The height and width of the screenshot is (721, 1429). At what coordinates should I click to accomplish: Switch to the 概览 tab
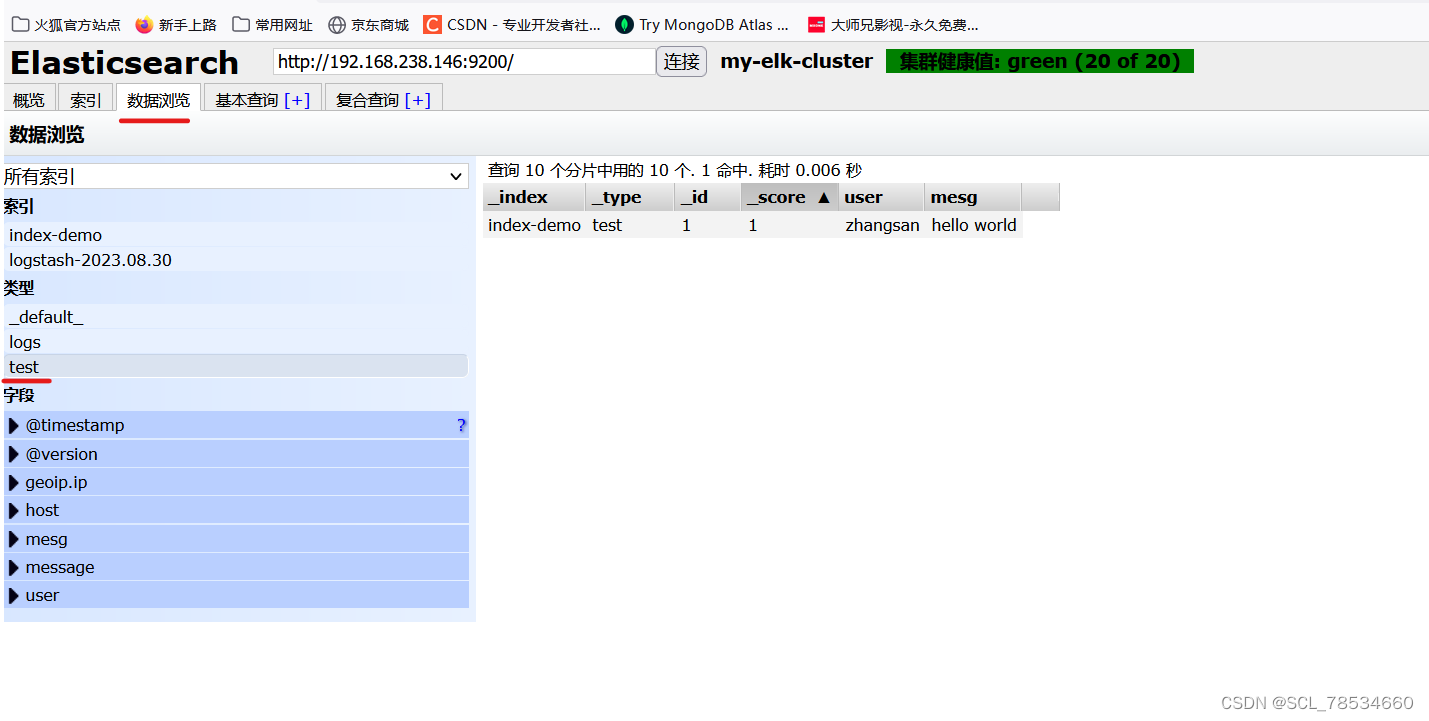tap(28, 100)
